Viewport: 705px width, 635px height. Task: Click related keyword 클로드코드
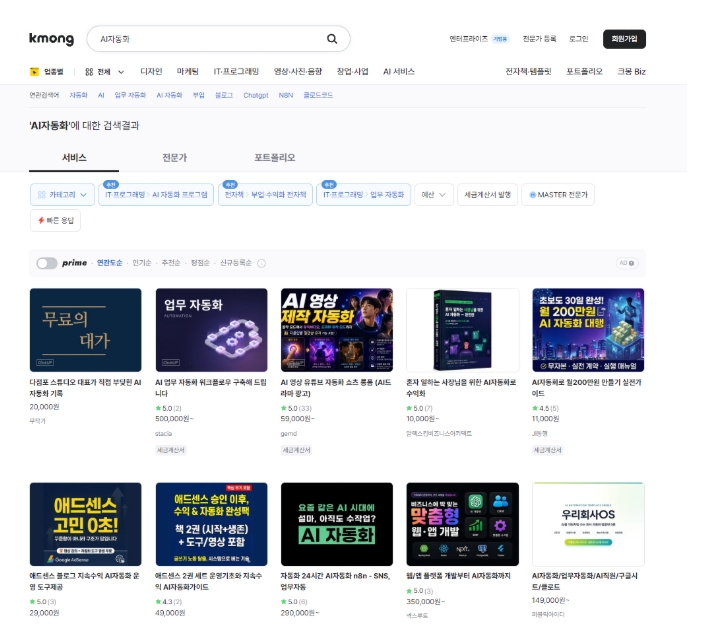318,95
